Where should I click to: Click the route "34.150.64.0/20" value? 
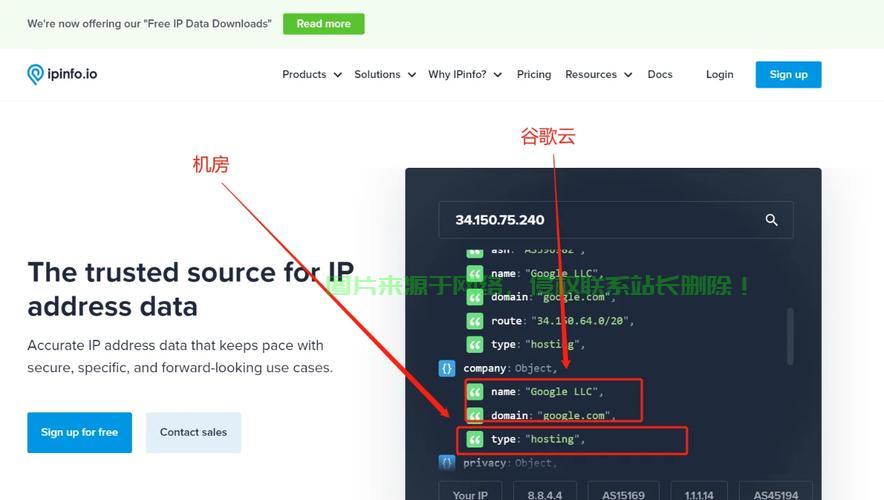pos(580,321)
